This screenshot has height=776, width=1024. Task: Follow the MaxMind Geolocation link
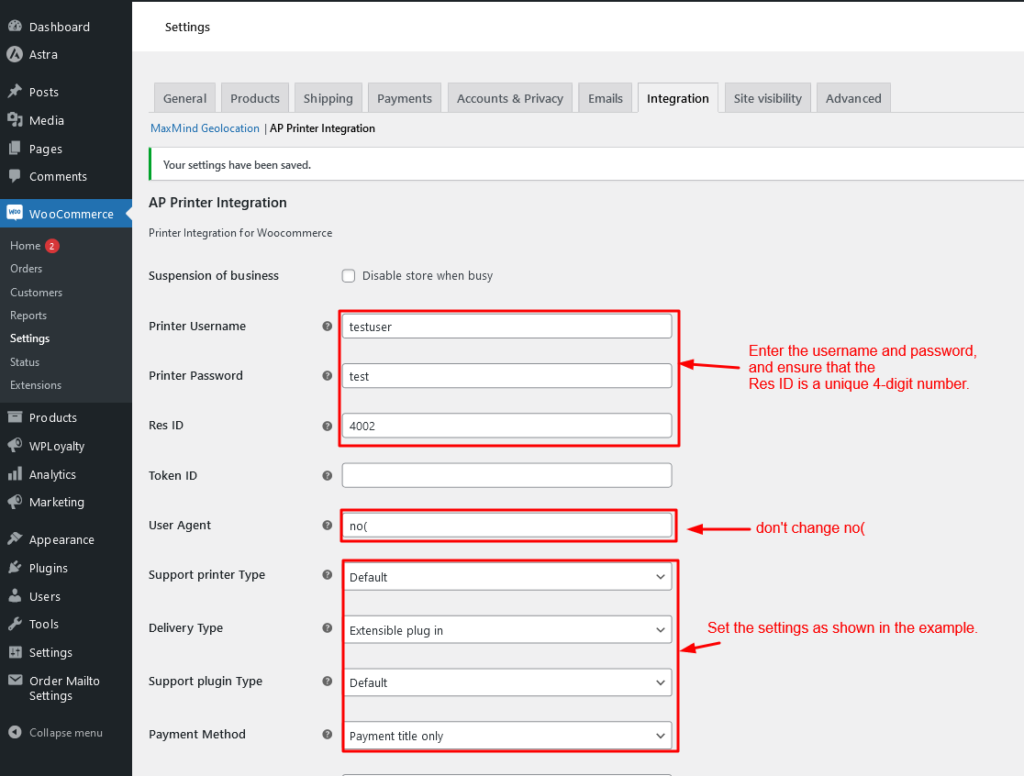pyautogui.click(x=205, y=128)
